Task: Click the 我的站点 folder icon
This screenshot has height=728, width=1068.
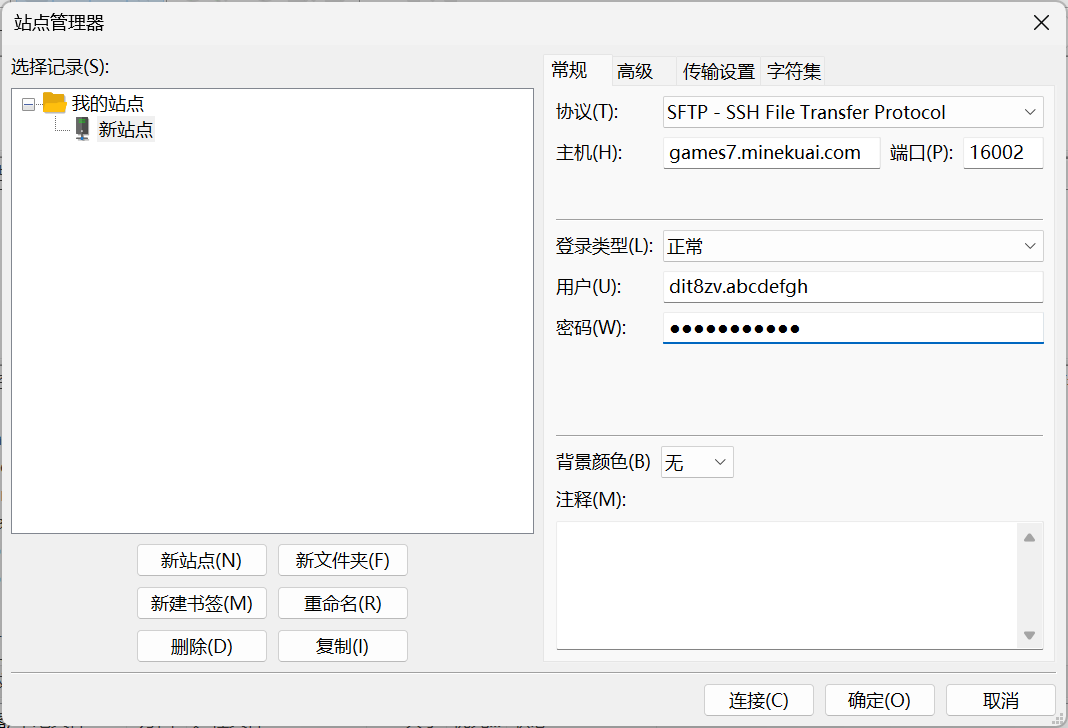Action: point(55,103)
